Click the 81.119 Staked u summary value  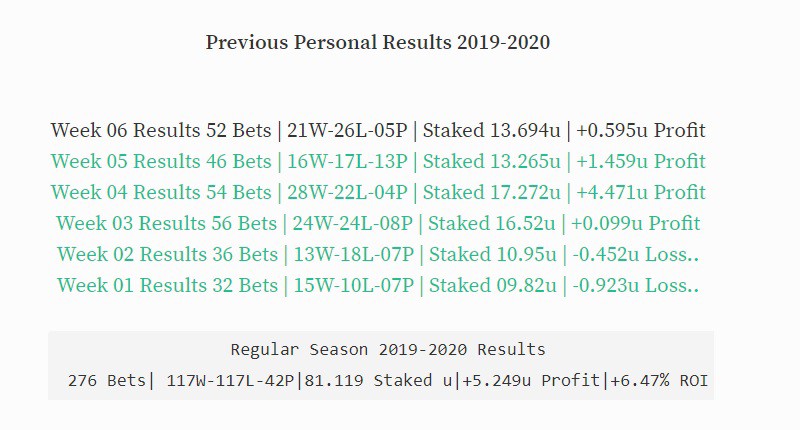tap(378, 381)
